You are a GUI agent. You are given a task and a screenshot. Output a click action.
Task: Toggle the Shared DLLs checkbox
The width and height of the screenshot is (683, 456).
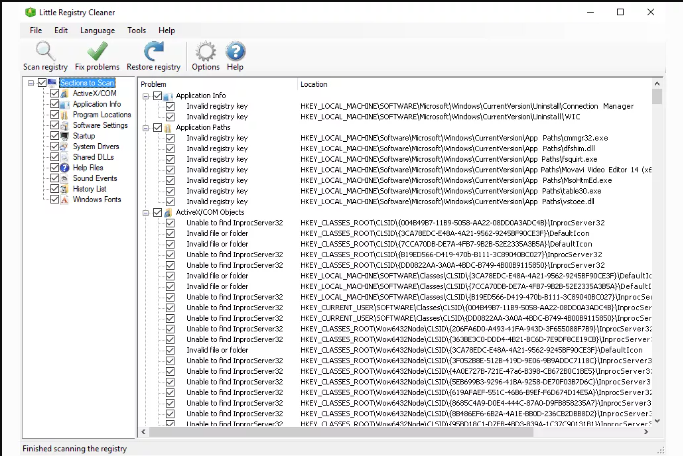pyautogui.click(x=54, y=157)
